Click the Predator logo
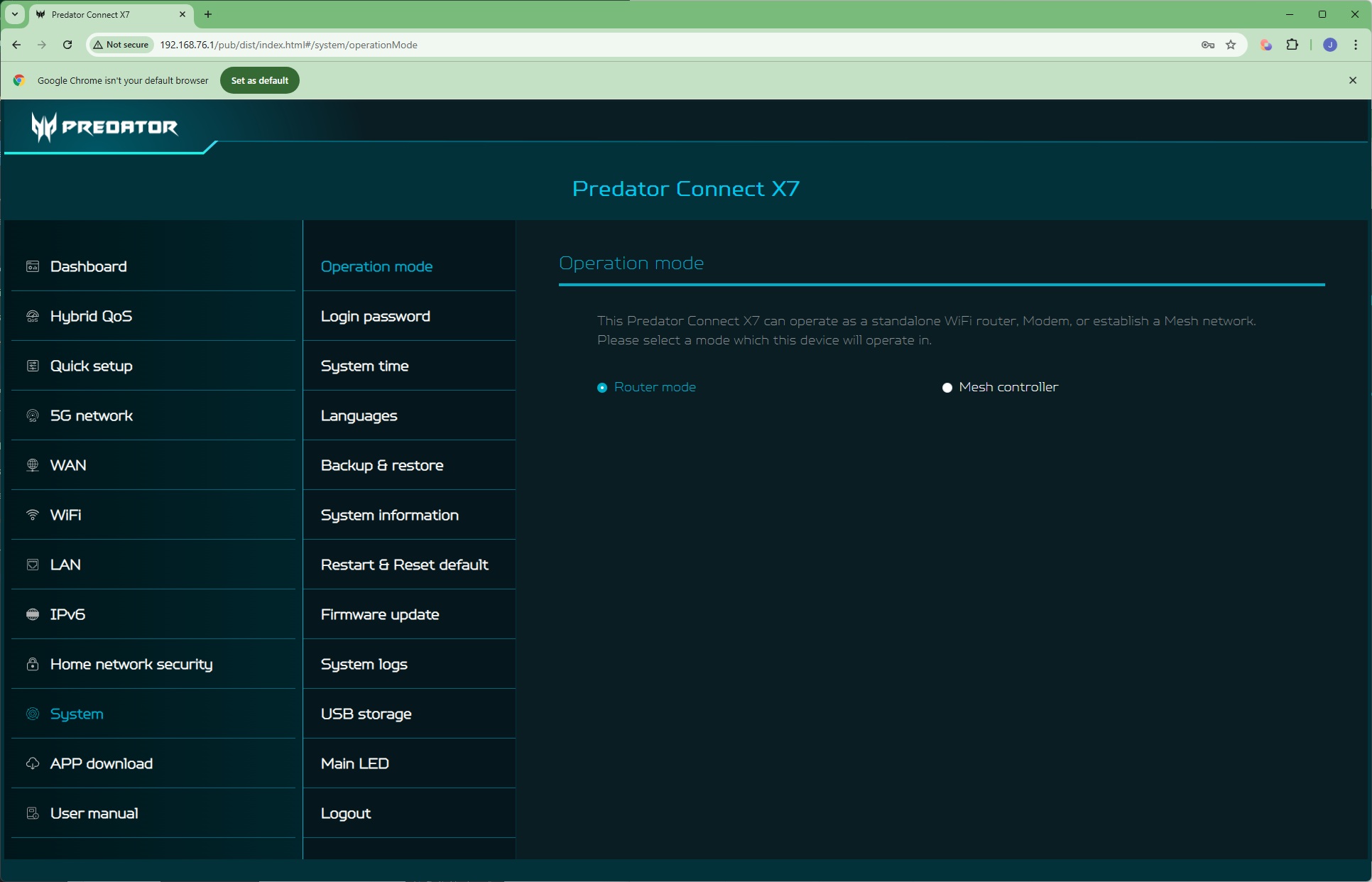 (104, 127)
